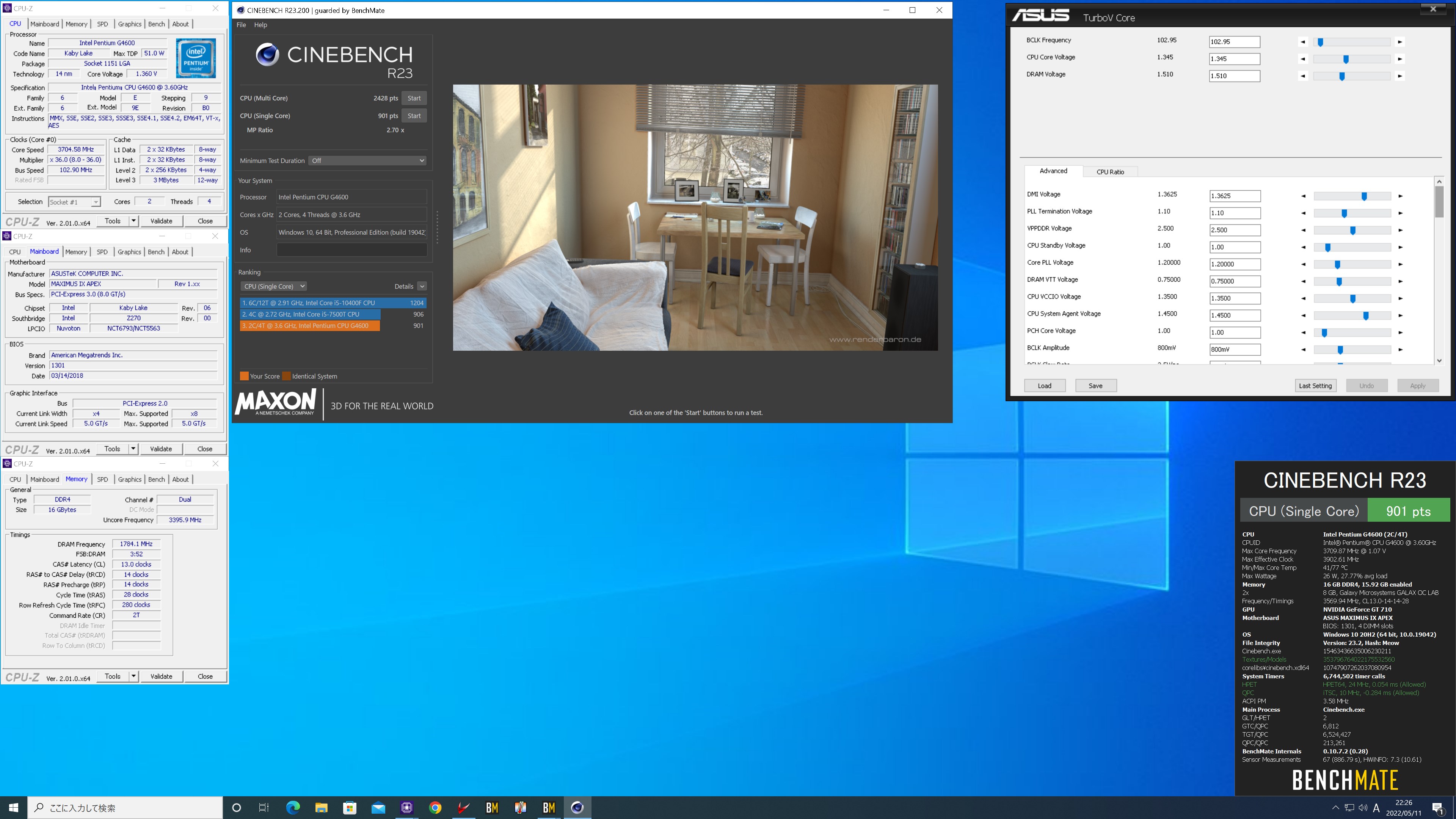The width and height of the screenshot is (1456, 819).
Task: Open Graphics tab in the CPU-Z Memory window
Action: [x=129, y=479]
